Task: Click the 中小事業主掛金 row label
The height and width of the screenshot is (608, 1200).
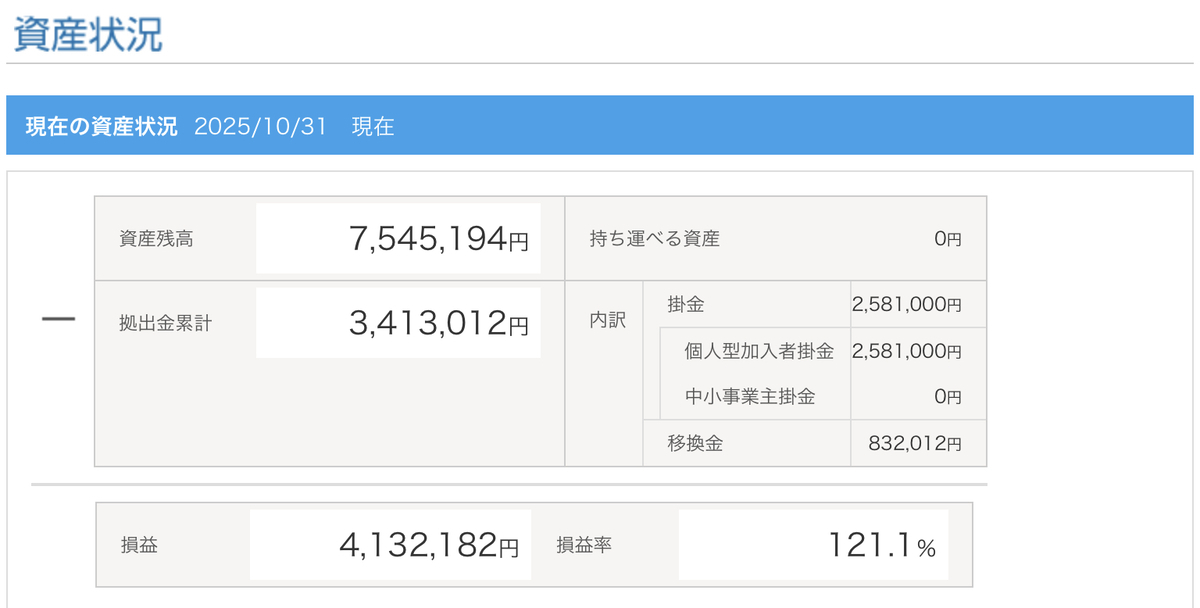Action: pos(750,396)
